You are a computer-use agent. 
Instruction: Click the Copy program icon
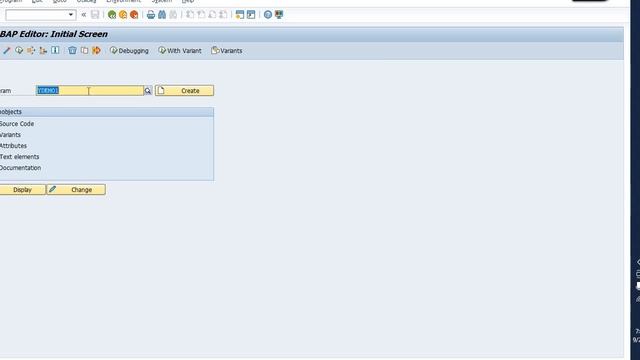pyautogui.click(x=84, y=50)
